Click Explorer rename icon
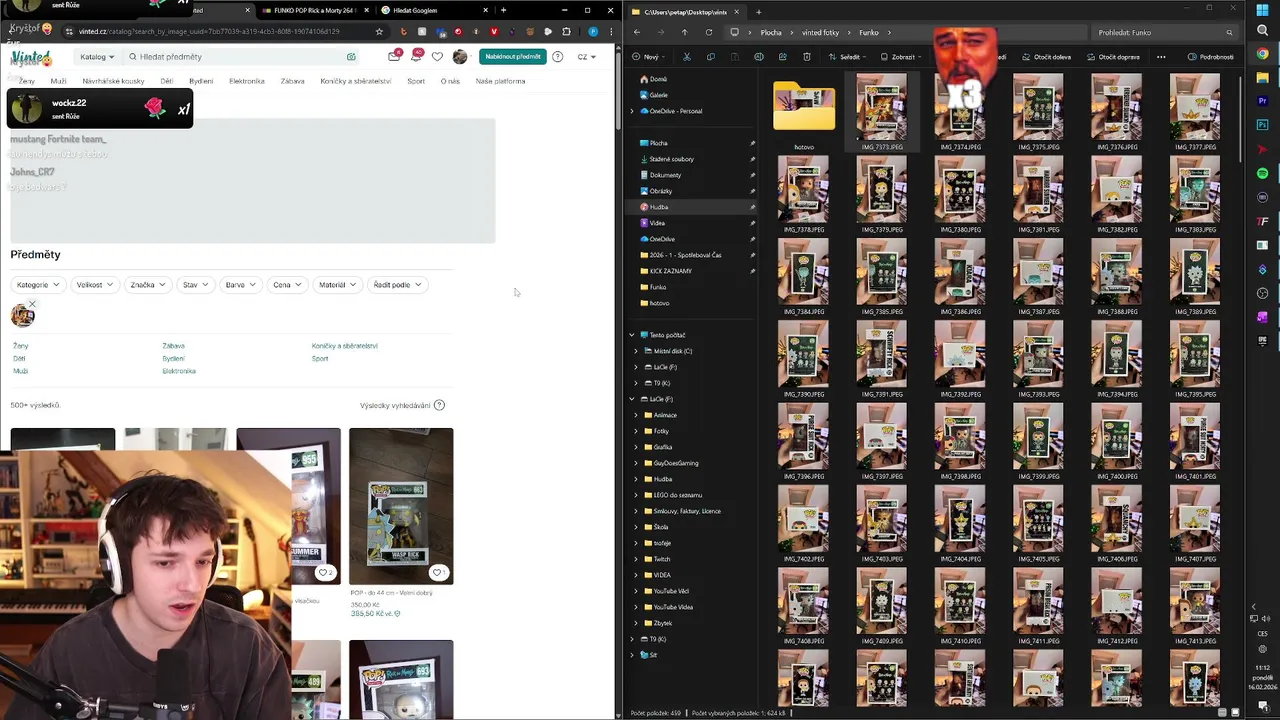1280x720 pixels. pos(758,57)
